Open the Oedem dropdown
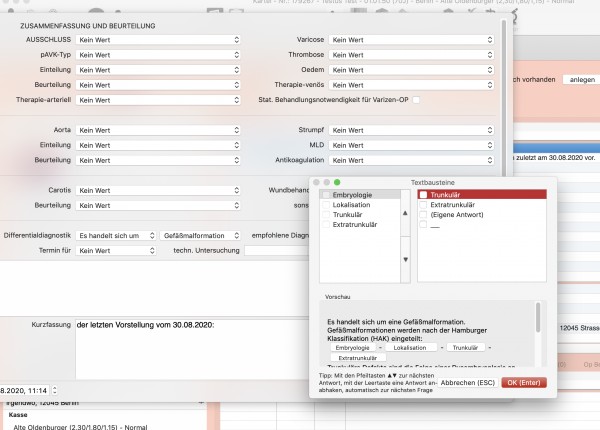This screenshot has height=430, width=600. tap(411, 70)
